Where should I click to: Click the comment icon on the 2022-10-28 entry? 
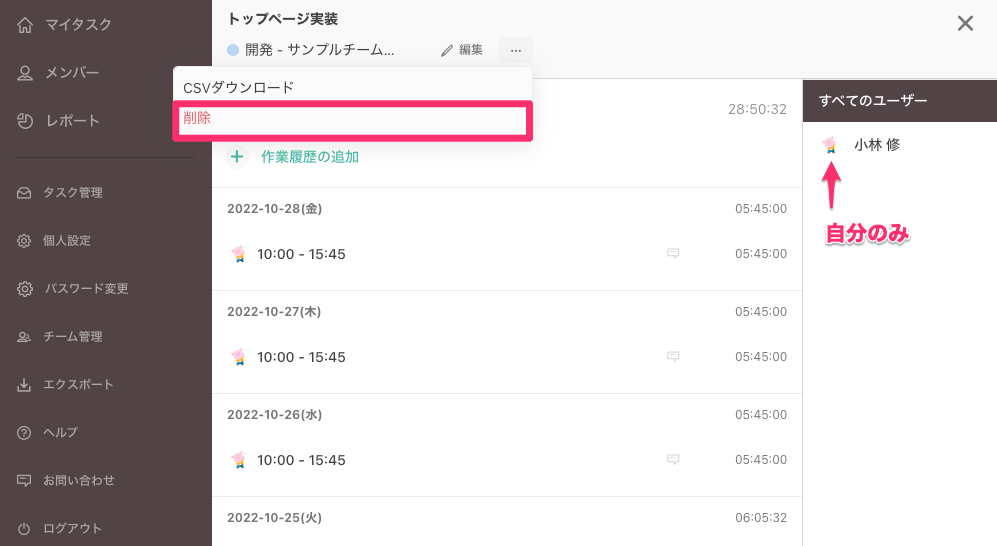click(673, 254)
